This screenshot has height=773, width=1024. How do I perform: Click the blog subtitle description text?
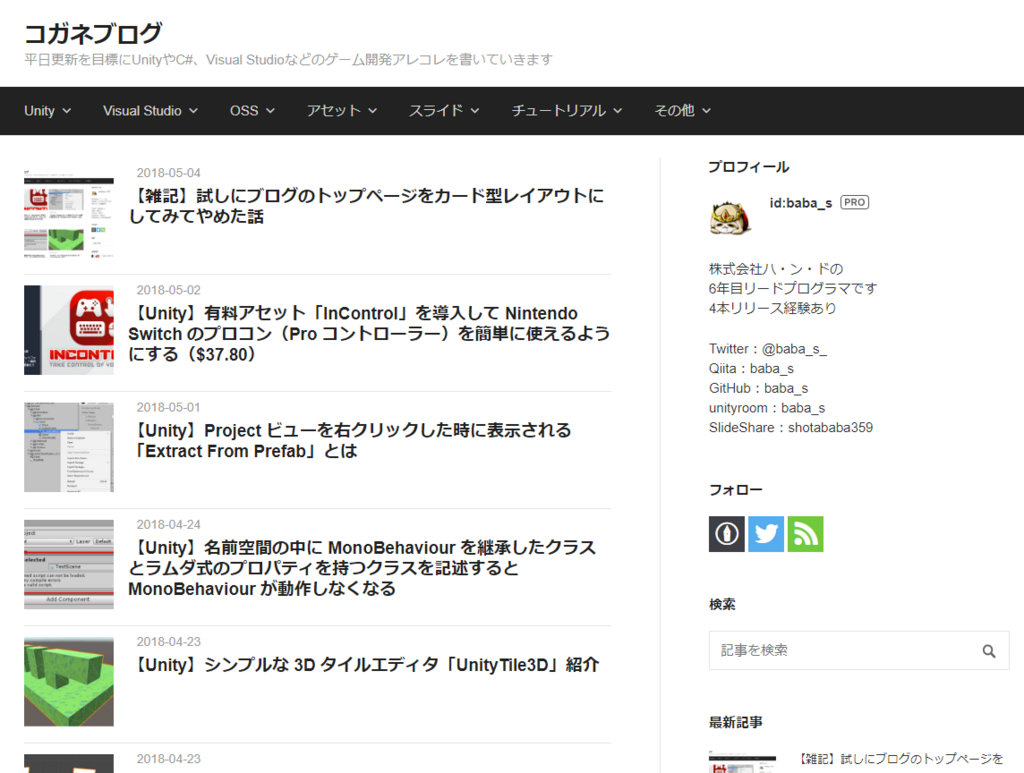coord(289,59)
